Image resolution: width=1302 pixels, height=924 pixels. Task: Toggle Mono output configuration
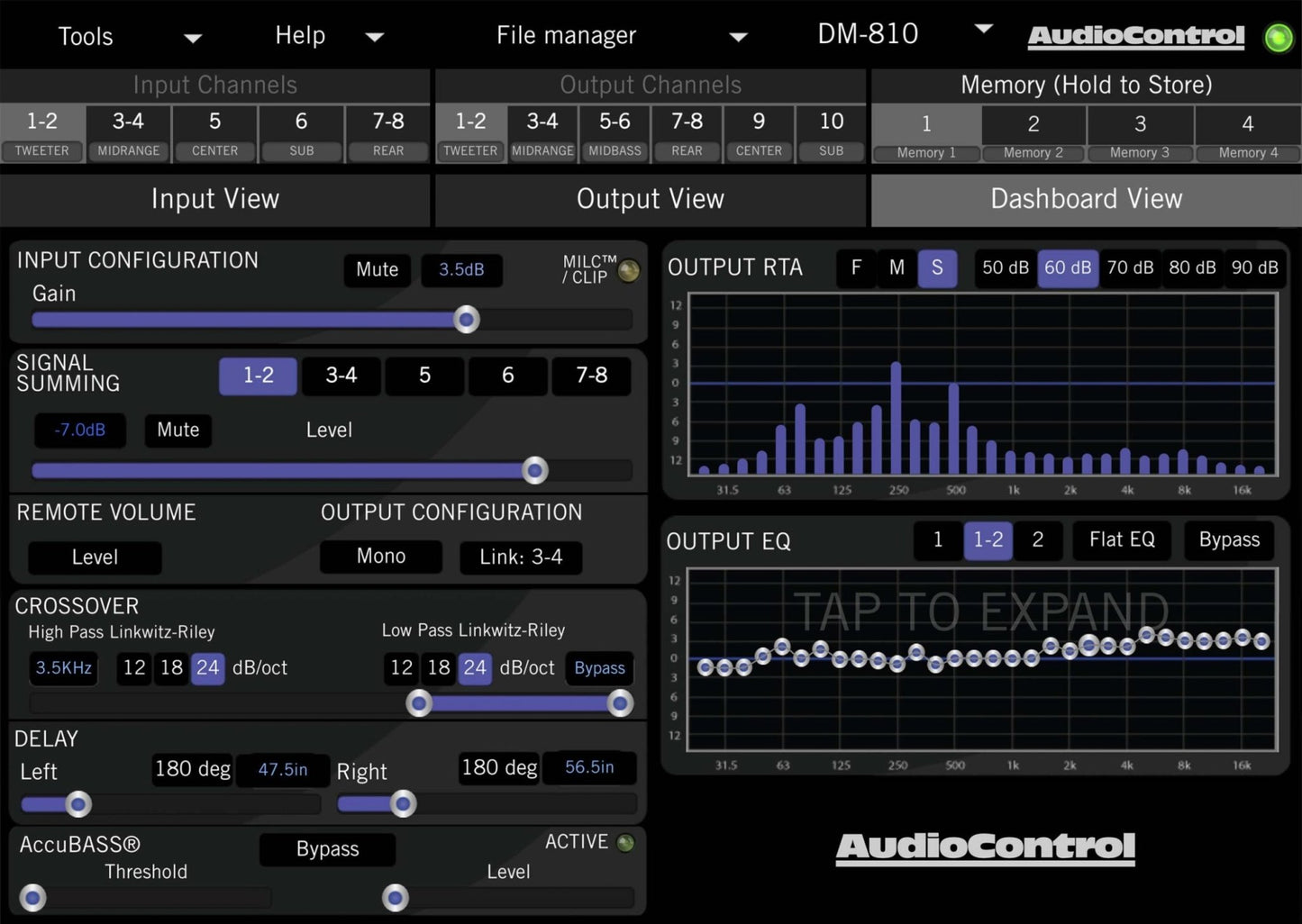380,556
